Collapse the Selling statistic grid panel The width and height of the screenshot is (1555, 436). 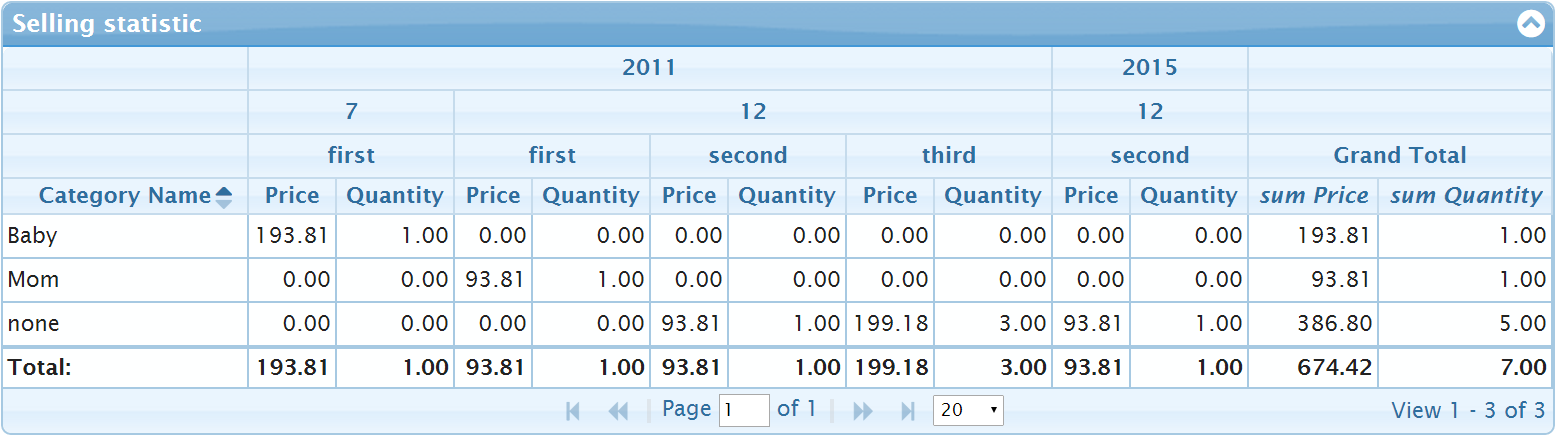(1531, 24)
